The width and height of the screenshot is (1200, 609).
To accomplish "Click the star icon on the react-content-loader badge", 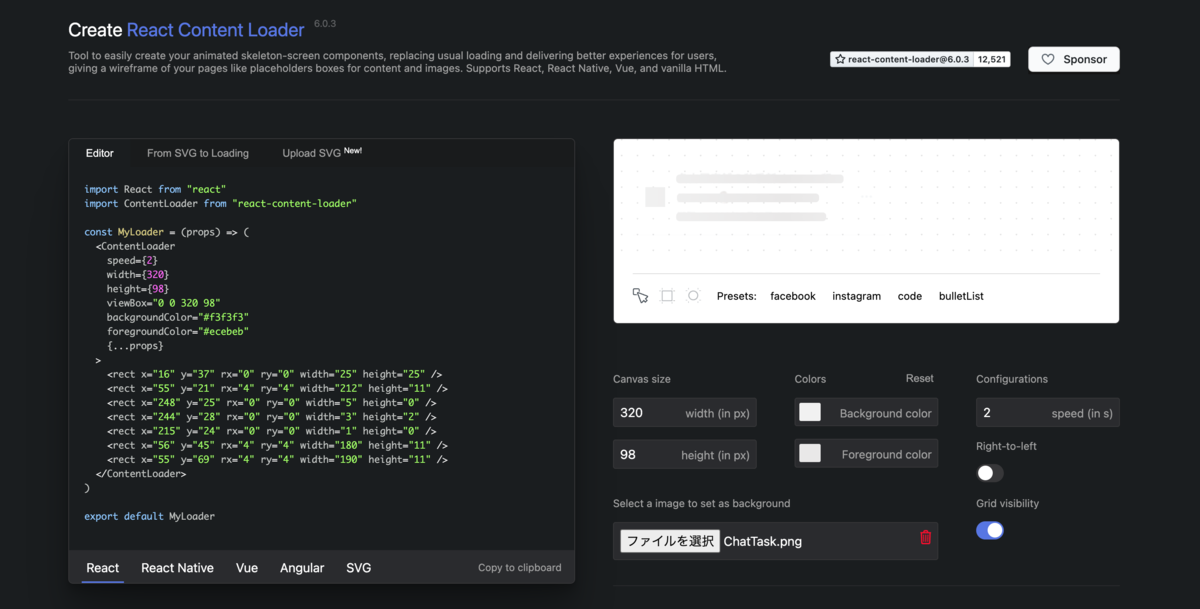I will point(840,60).
